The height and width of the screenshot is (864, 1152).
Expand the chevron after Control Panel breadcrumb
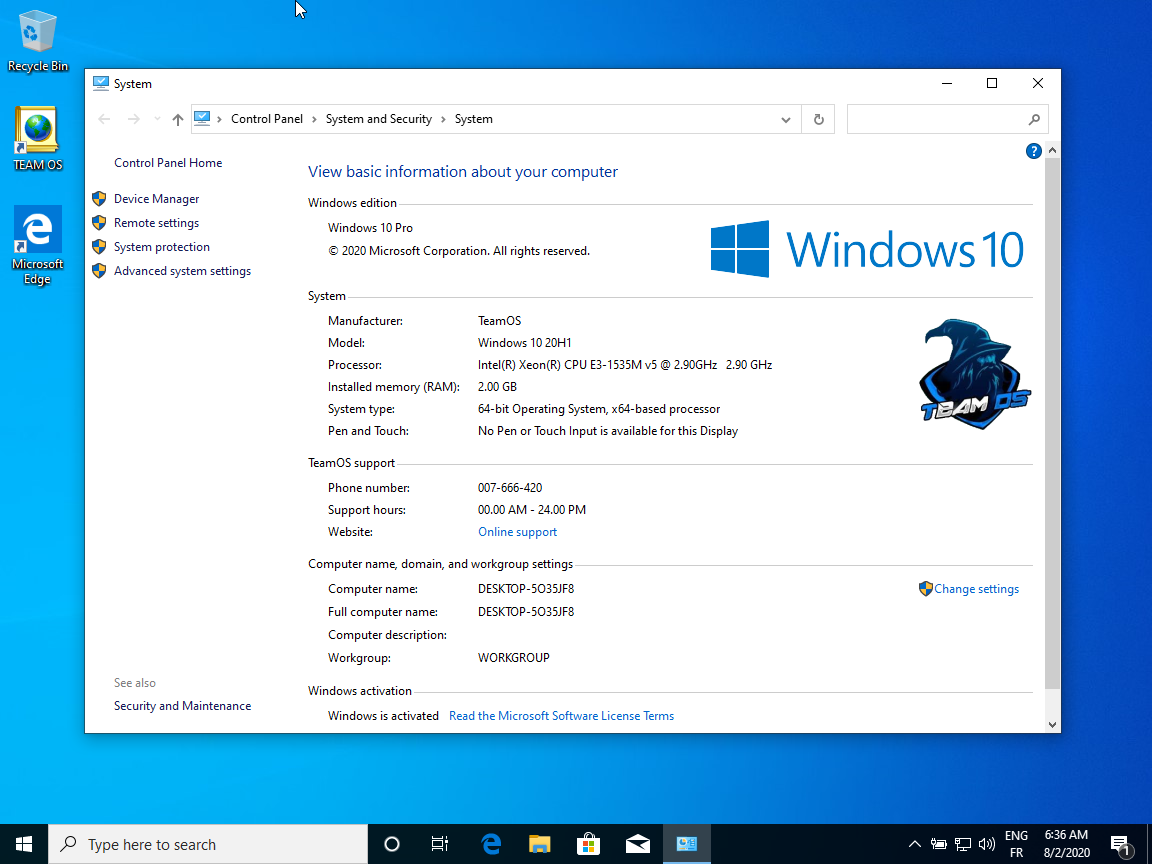pos(314,119)
